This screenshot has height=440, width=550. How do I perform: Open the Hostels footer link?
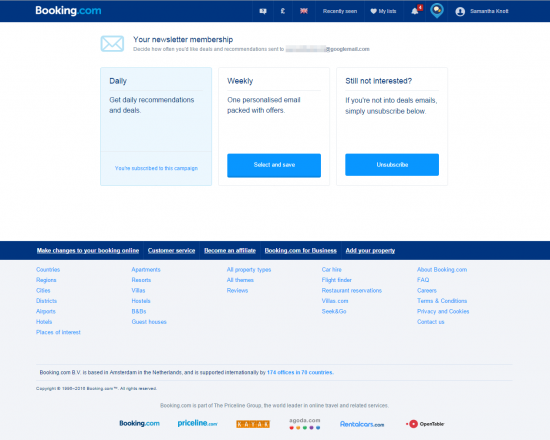(141, 301)
